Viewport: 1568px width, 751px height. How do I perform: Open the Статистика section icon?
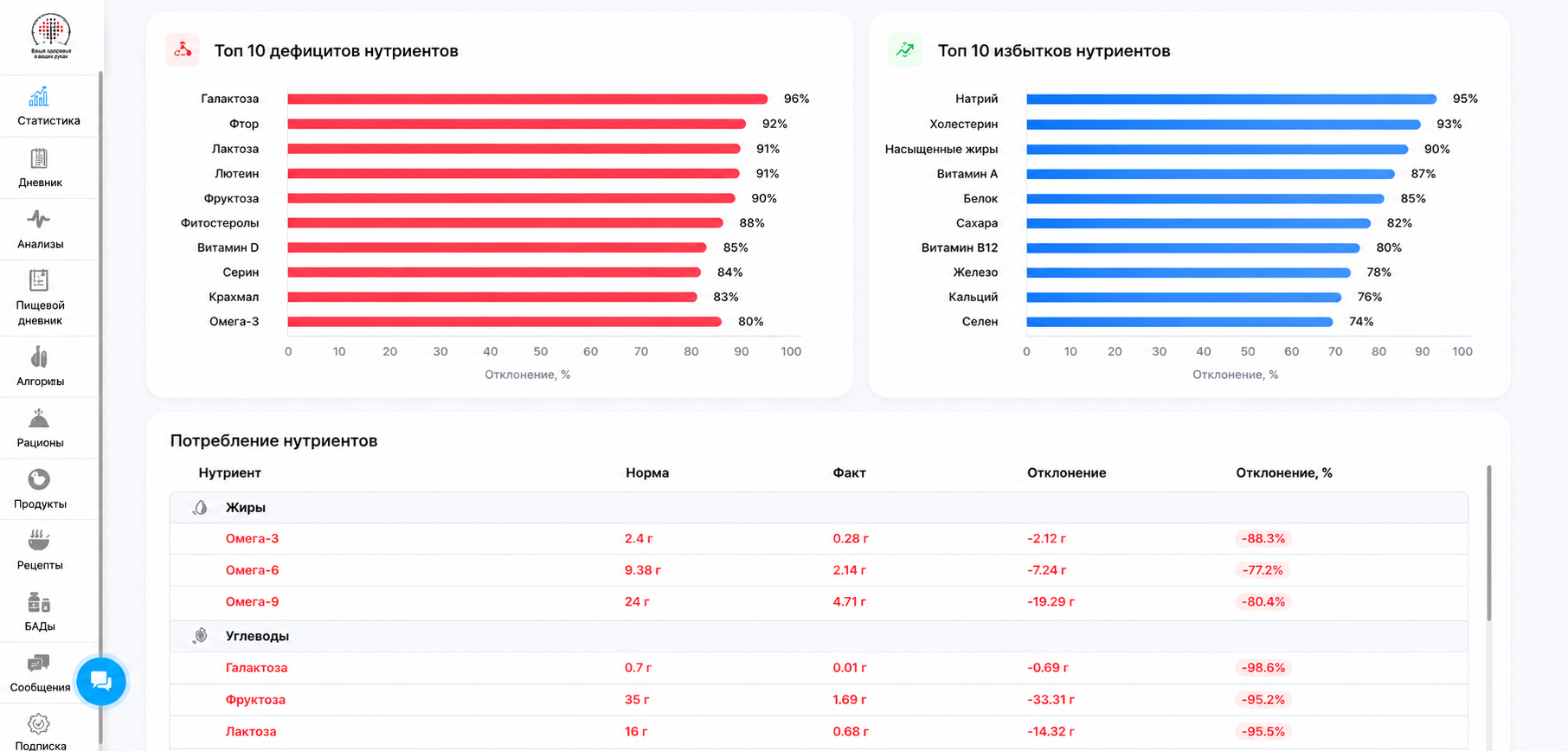(39, 97)
